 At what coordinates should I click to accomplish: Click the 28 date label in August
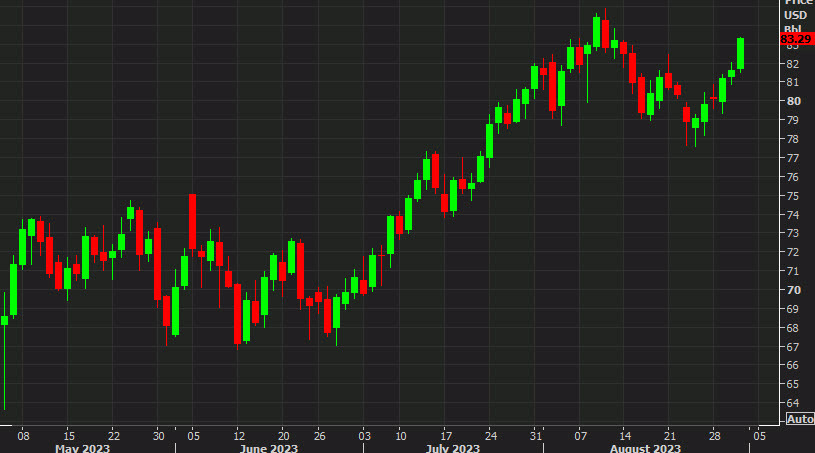point(715,436)
